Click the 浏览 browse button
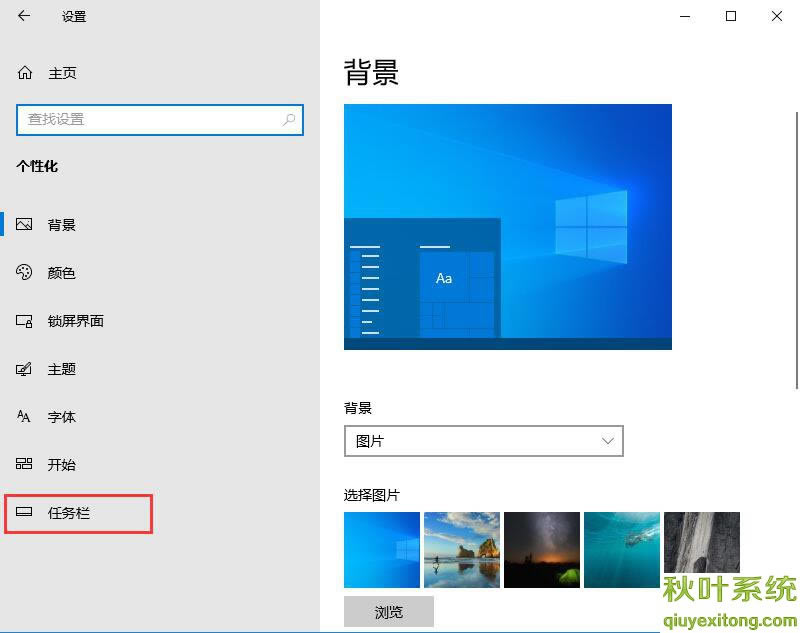 389,612
